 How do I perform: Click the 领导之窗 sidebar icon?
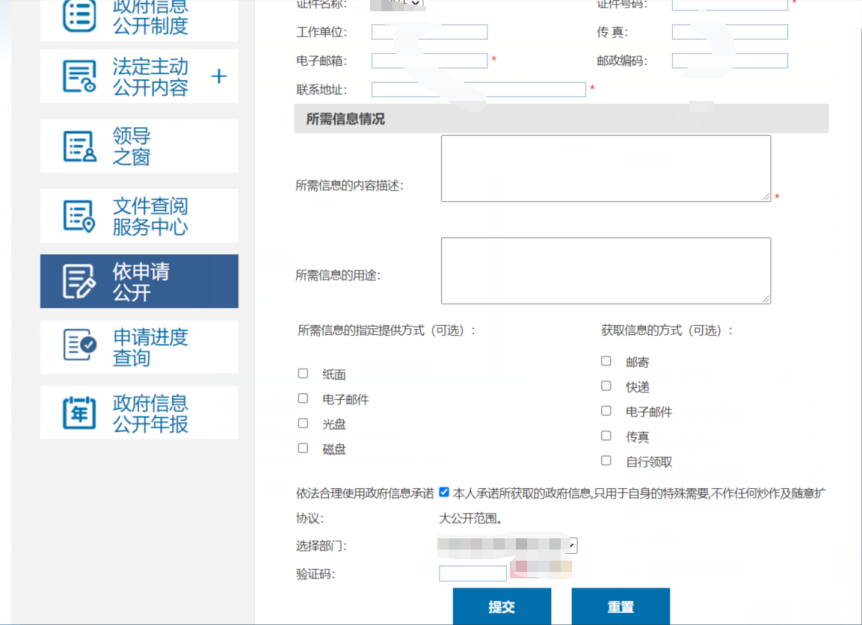pyautogui.click(x=80, y=146)
